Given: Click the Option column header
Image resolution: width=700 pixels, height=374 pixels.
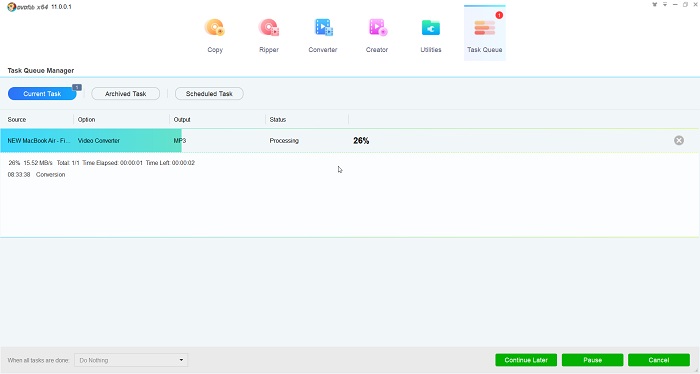Looking at the screenshot, I should 86,120.
